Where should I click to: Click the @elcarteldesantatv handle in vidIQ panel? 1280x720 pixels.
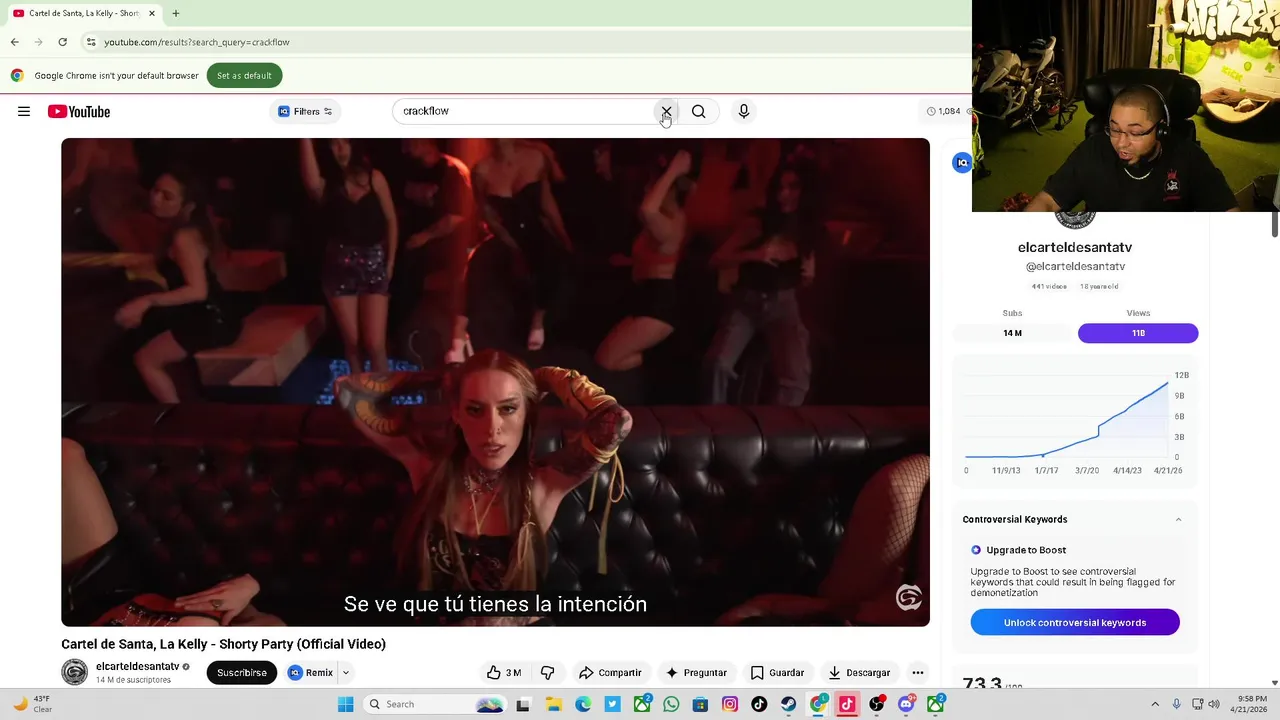1075,267
